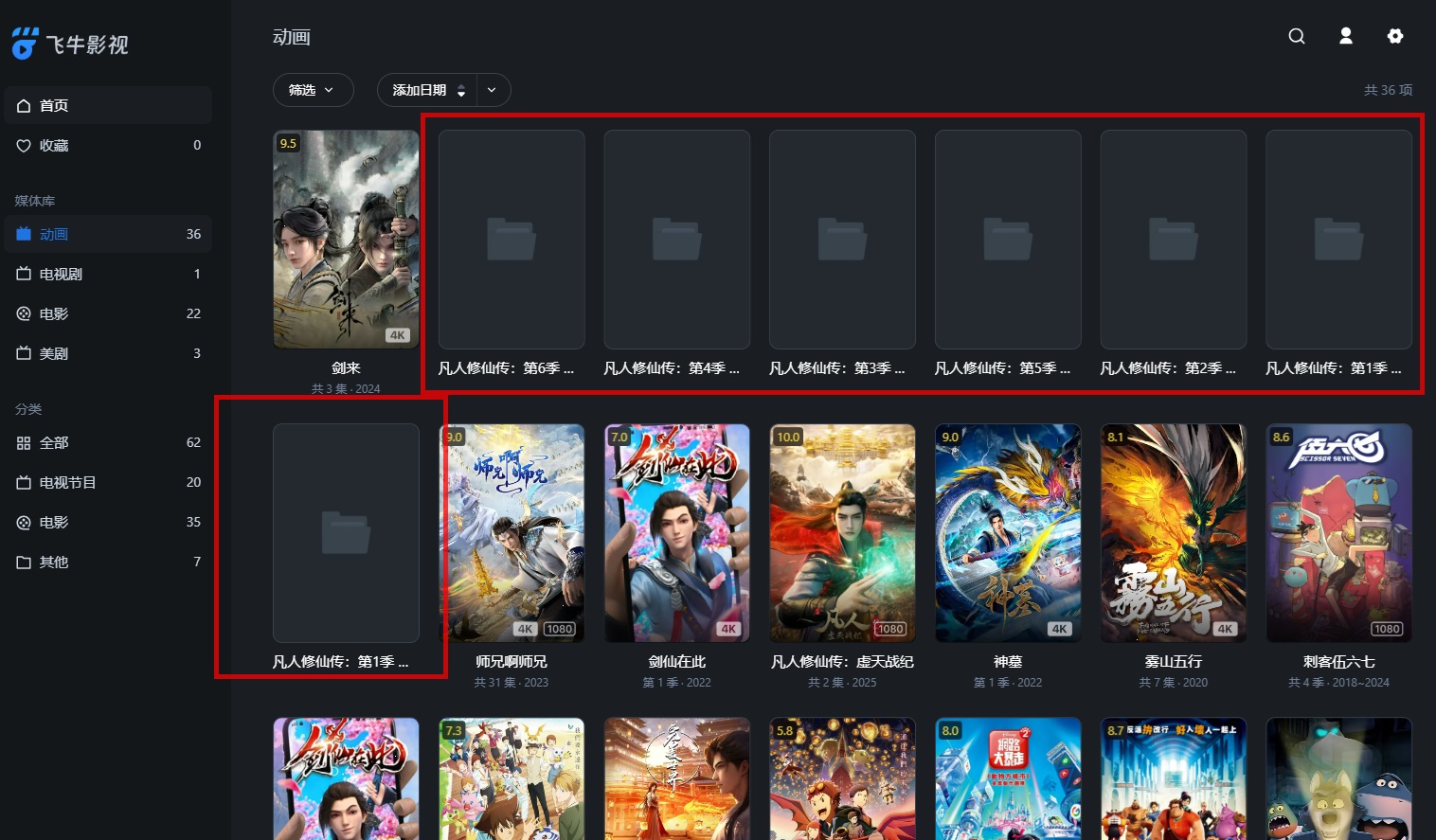Image resolution: width=1436 pixels, height=840 pixels.
Task: Open the 美剧 media library
Action: [x=108, y=353]
